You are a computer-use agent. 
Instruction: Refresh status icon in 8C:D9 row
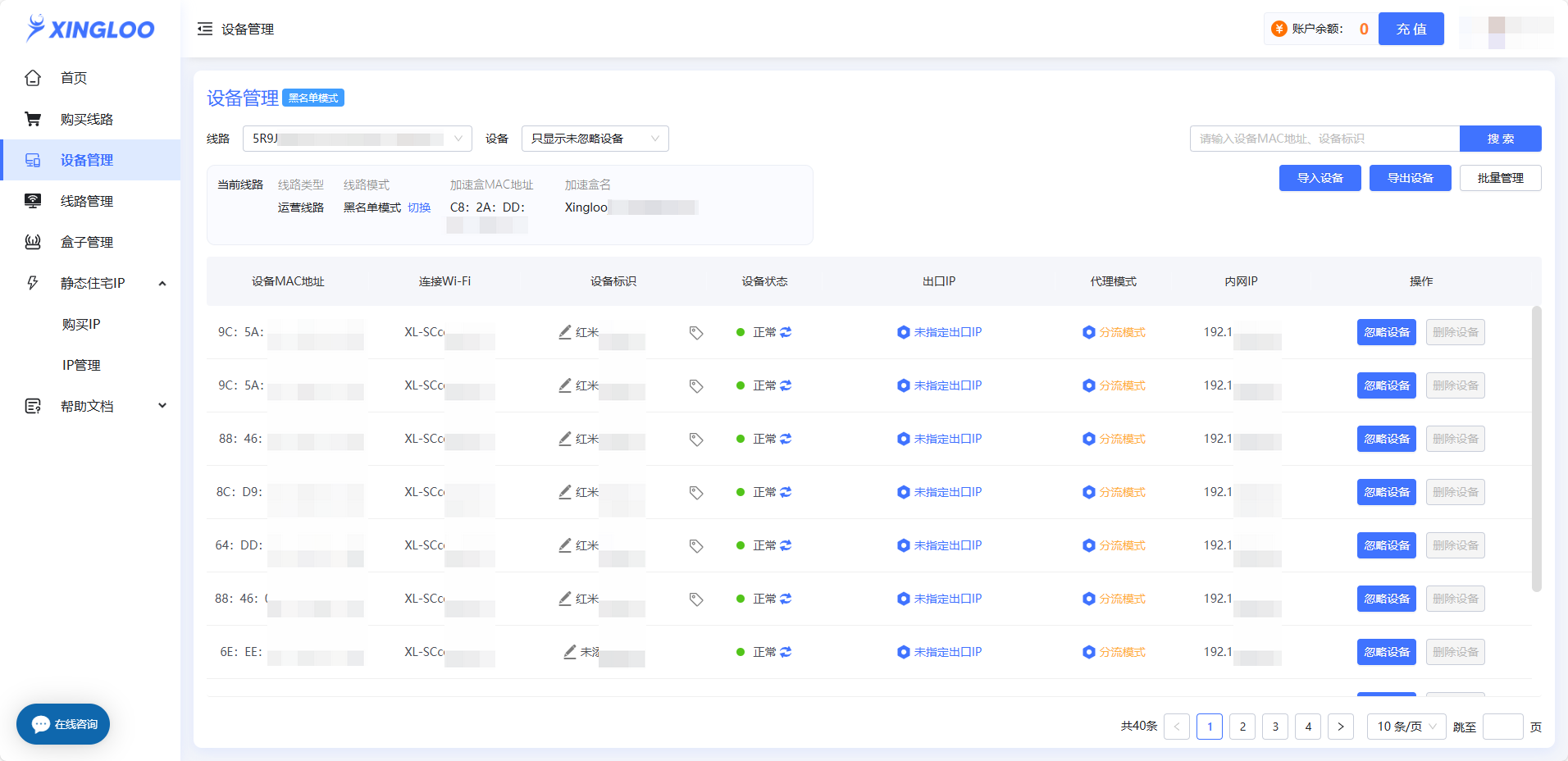tap(786, 492)
